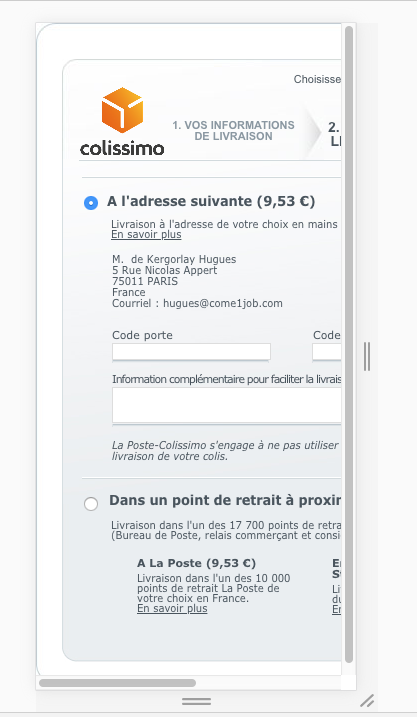Click the vertical resize handle on right edge
Viewport: 417px width, 717px height.
[x=367, y=356]
